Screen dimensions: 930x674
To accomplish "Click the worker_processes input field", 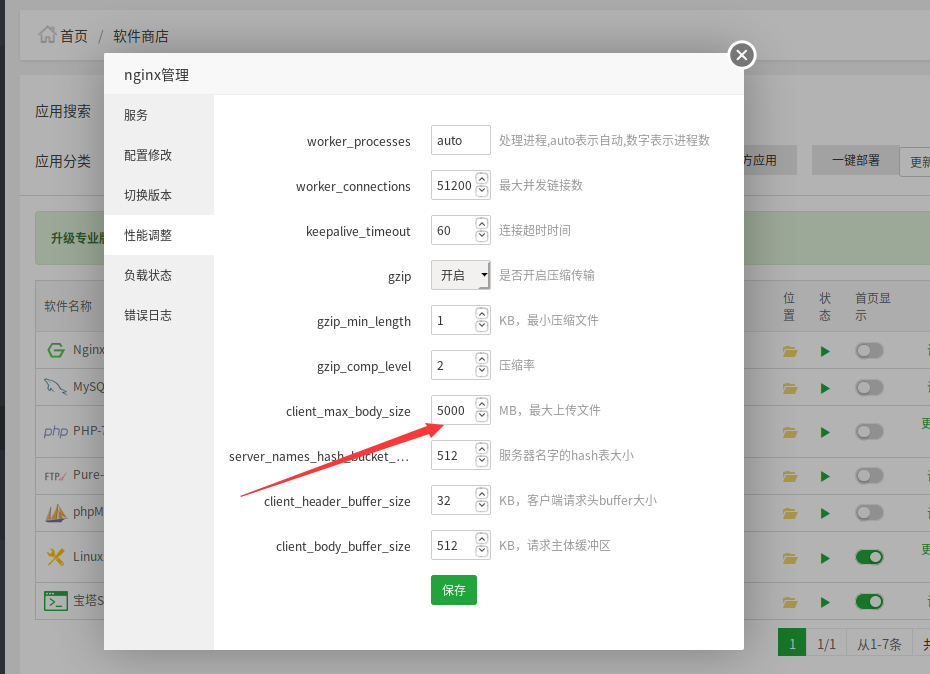I will coord(460,141).
